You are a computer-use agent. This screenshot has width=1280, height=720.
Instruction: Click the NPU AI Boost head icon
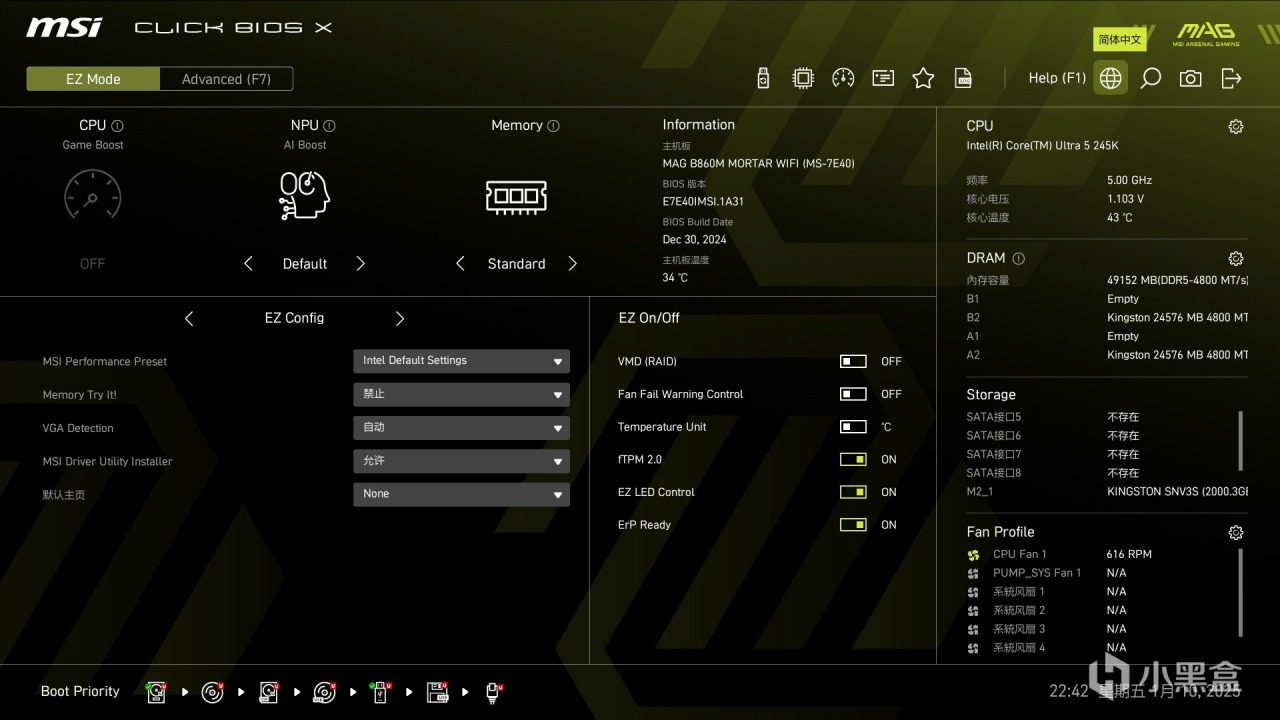(304, 195)
